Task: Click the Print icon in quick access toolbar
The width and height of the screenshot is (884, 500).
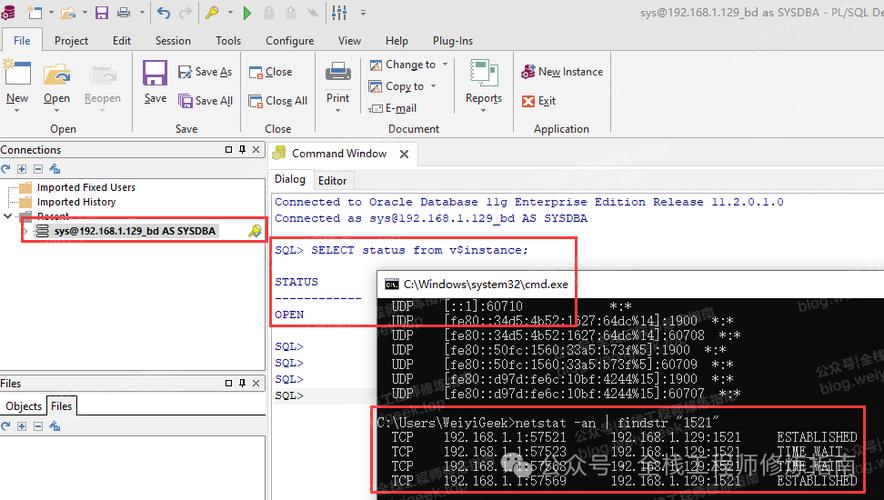Action: [124, 12]
